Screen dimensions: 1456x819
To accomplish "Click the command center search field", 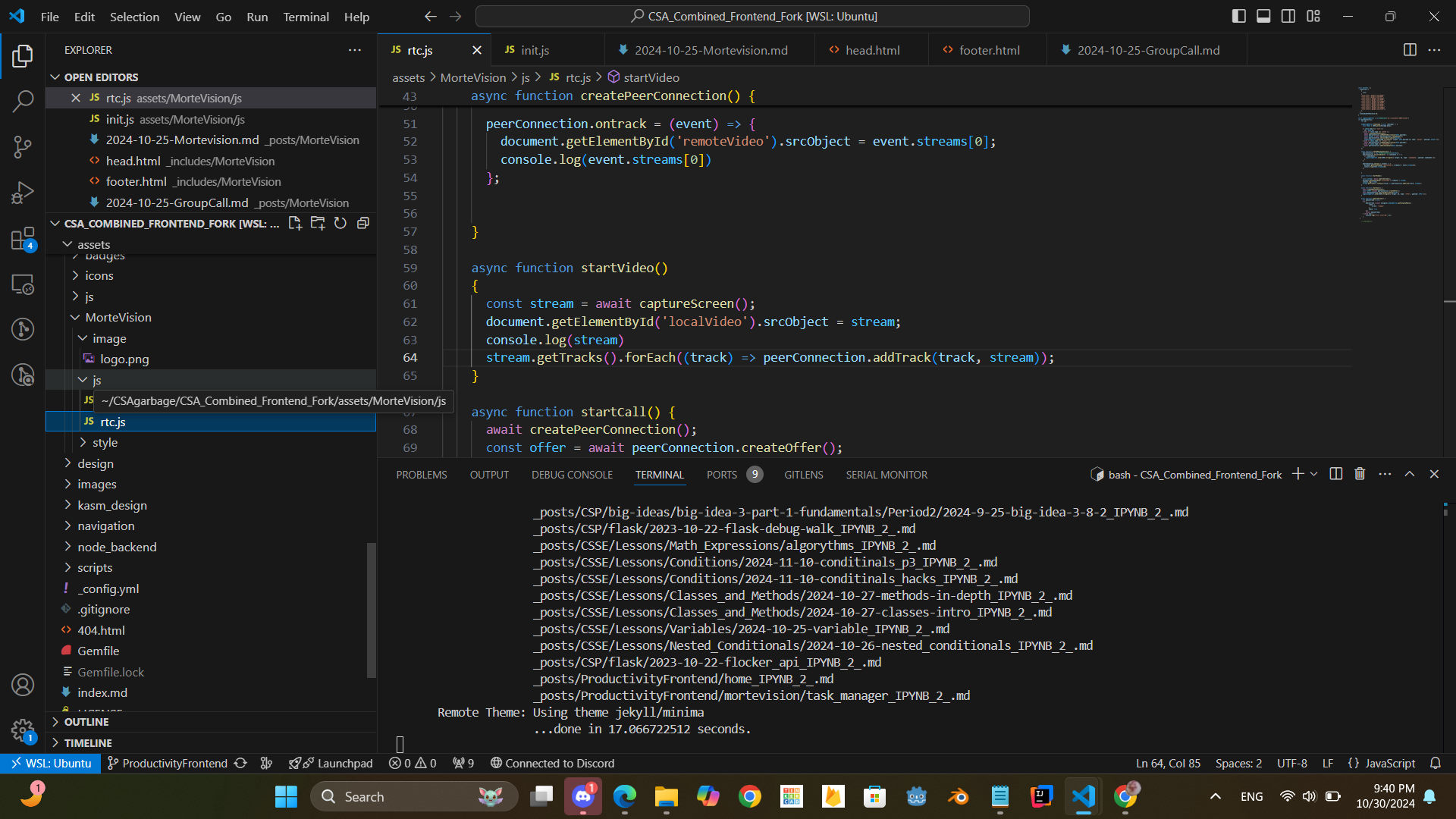I will (752, 16).
